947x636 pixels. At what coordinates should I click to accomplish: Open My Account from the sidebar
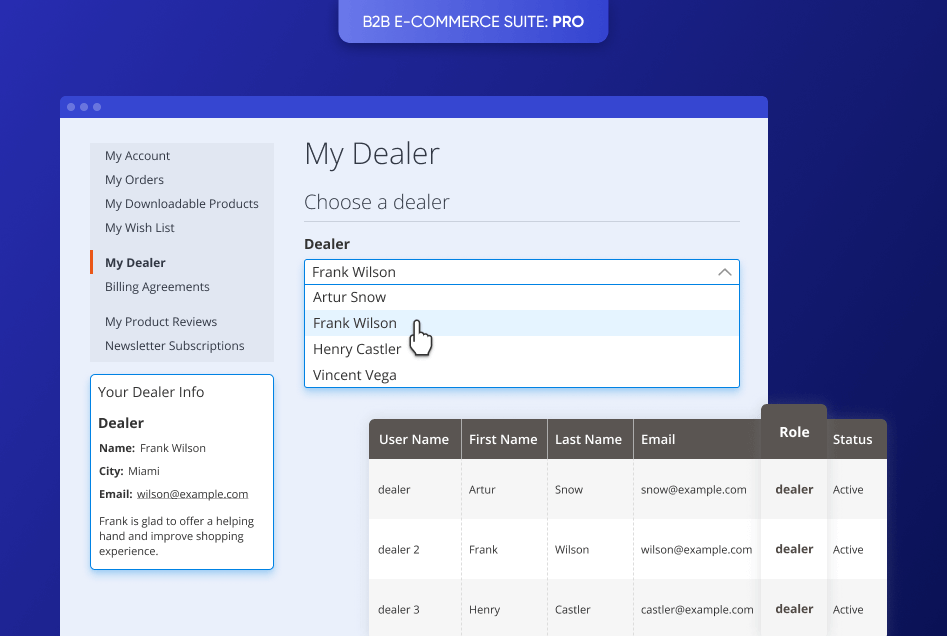click(137, 155)
